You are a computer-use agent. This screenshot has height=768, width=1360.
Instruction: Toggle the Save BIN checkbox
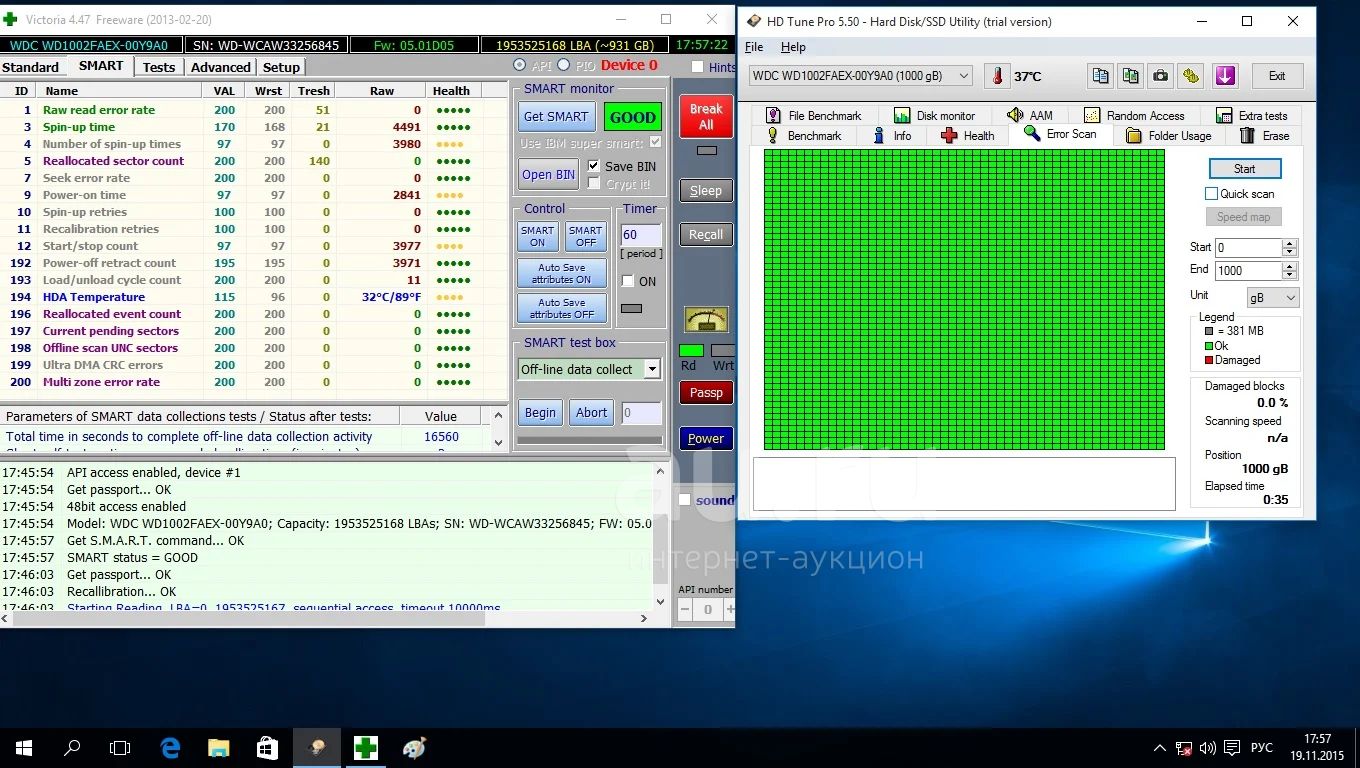point(594,166)
